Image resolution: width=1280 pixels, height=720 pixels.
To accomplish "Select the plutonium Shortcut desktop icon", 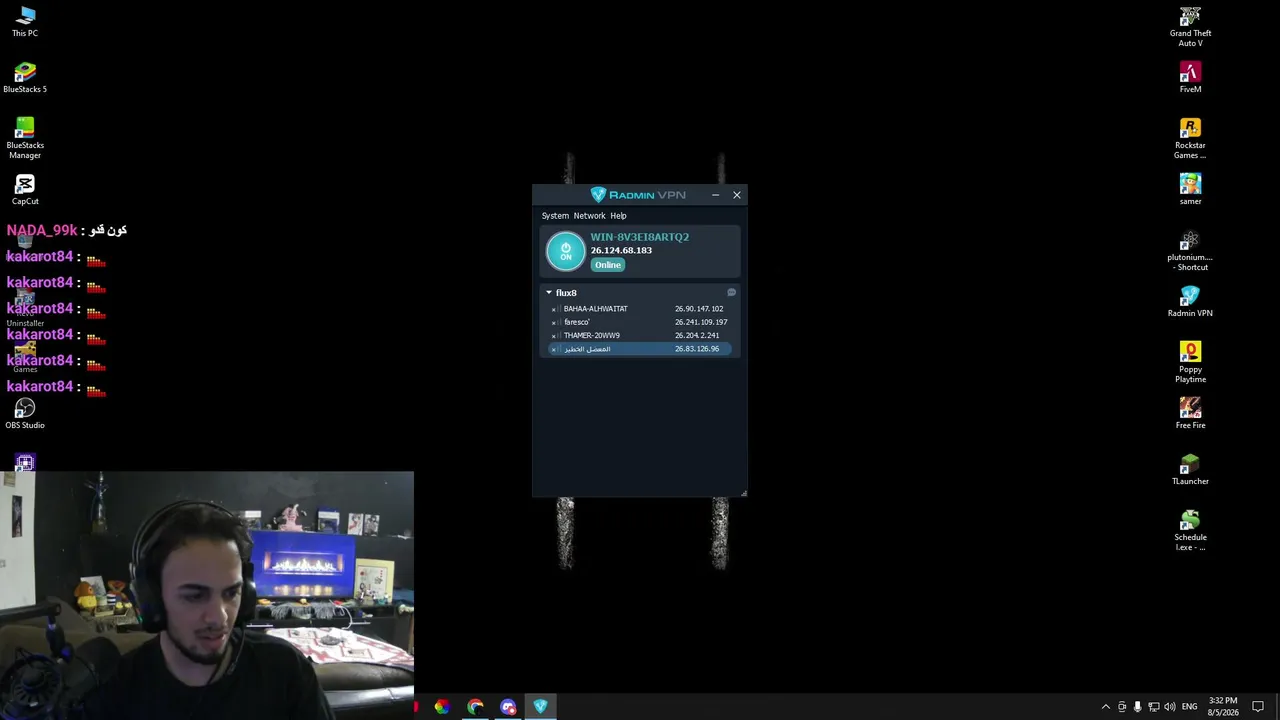I will click(x=1190, y=251).
